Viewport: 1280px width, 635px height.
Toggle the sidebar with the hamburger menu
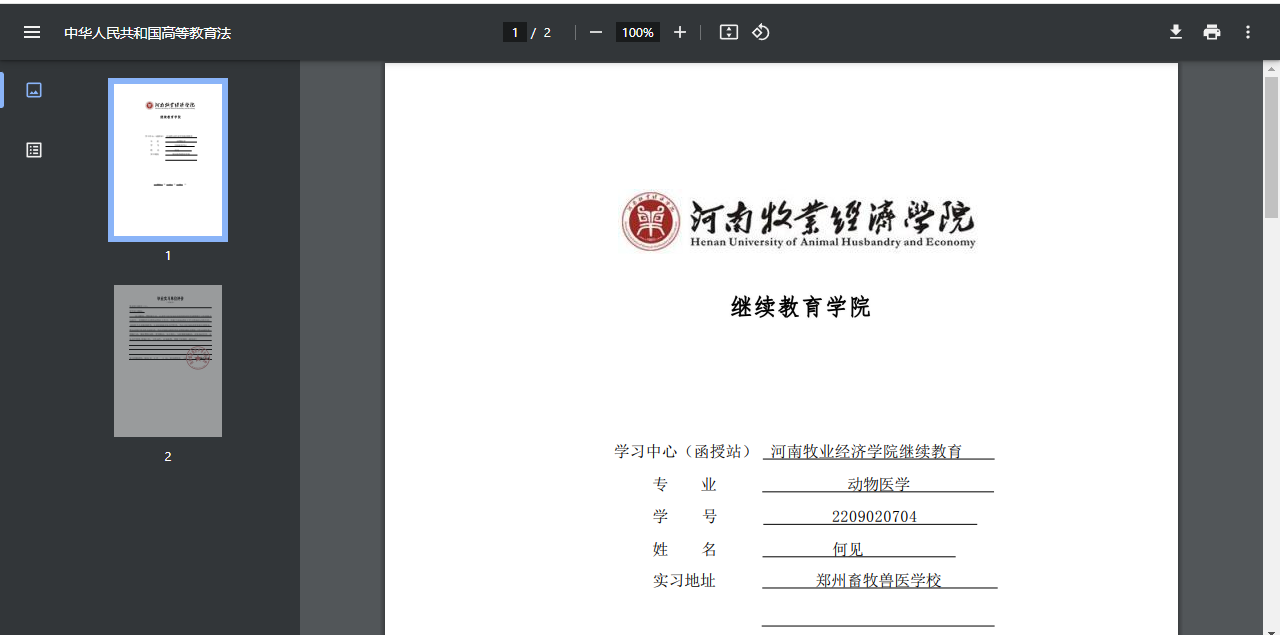click(32, 32)
